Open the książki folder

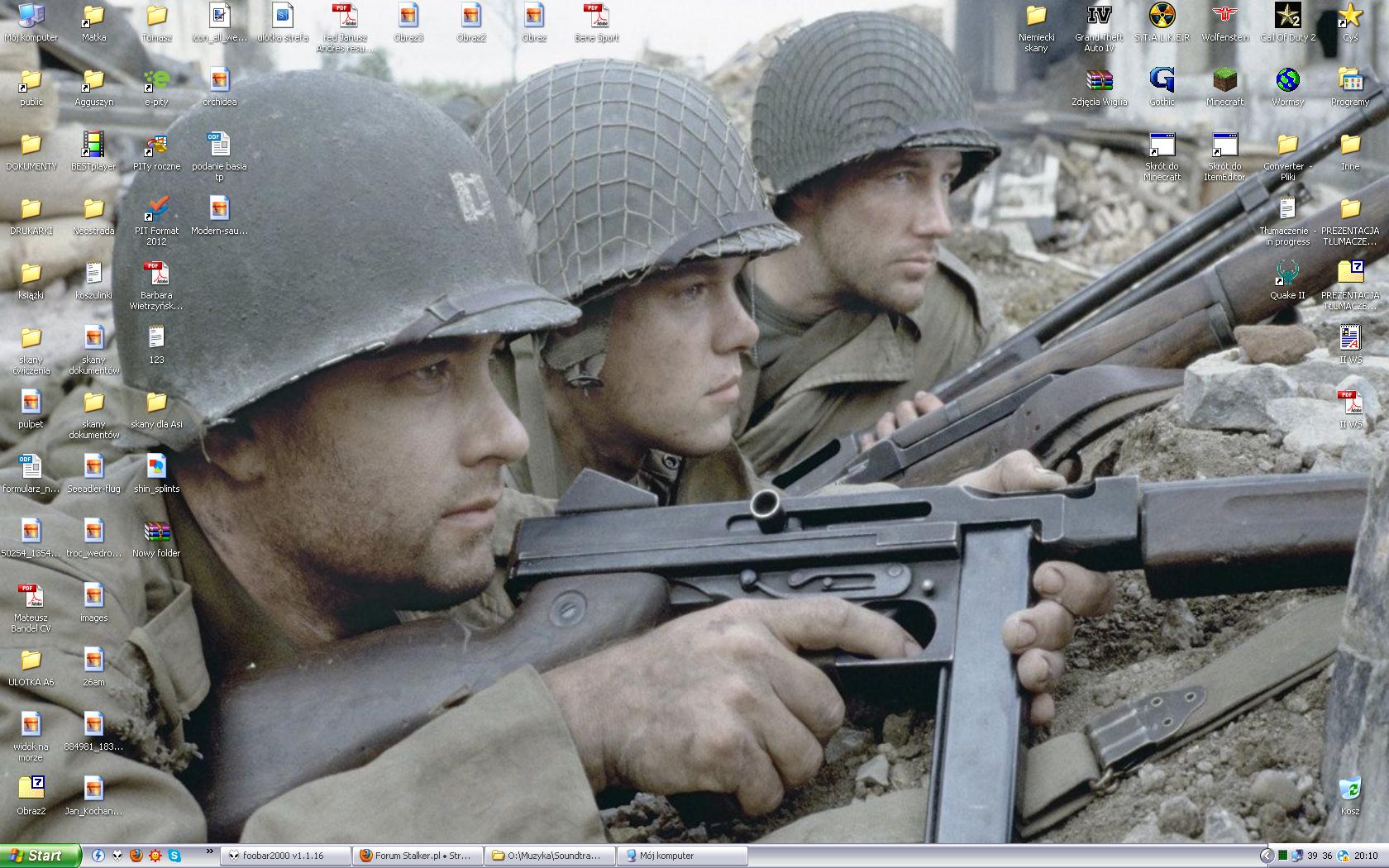[x=31, y=280]
